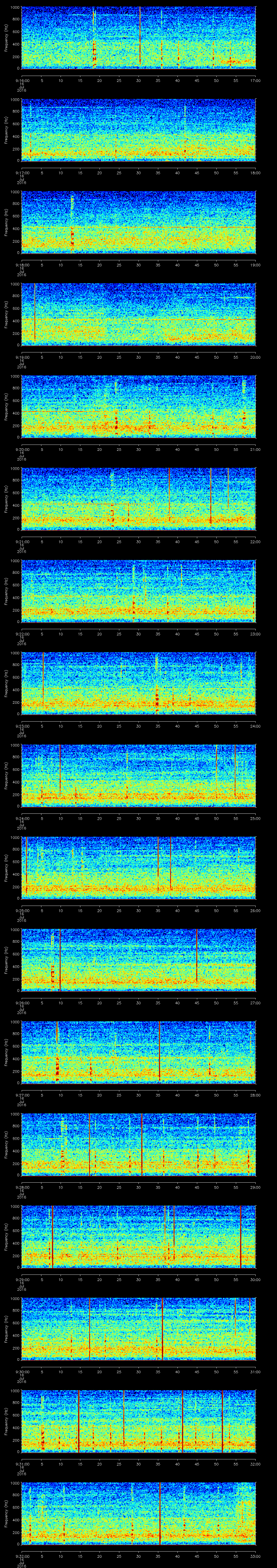Select the "26:00" end time label
This screenshot has height=1568, width=277.
click(255, 910)
